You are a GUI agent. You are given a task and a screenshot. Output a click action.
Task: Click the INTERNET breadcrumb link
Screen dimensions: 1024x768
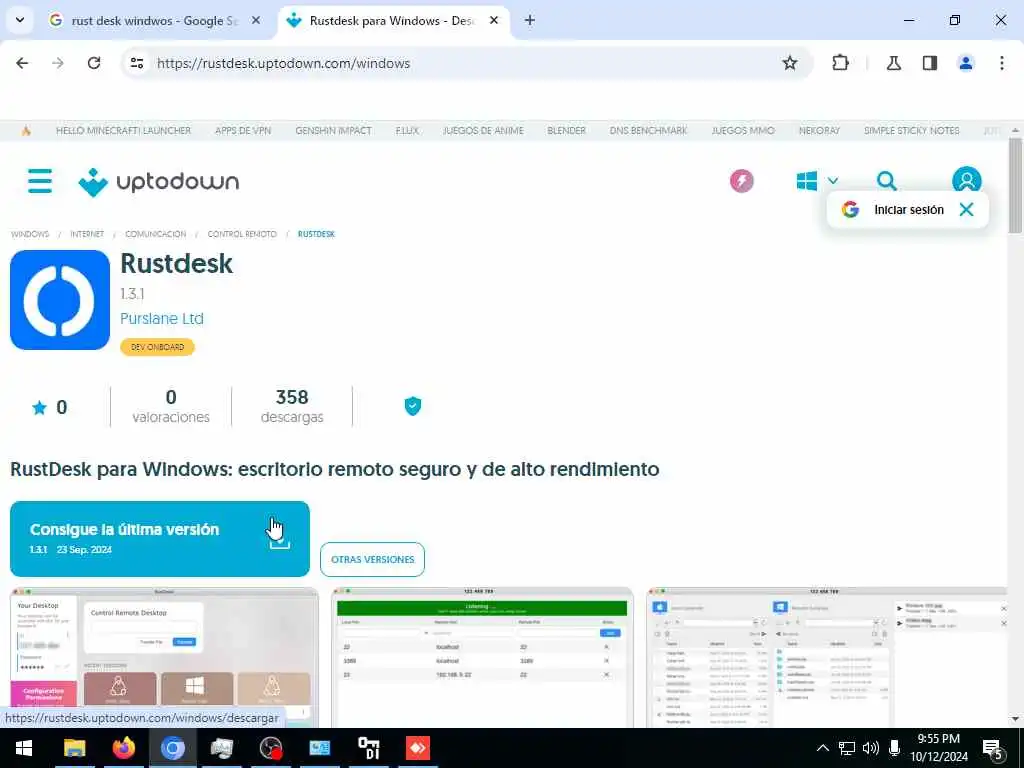click(x=87, y=234)
